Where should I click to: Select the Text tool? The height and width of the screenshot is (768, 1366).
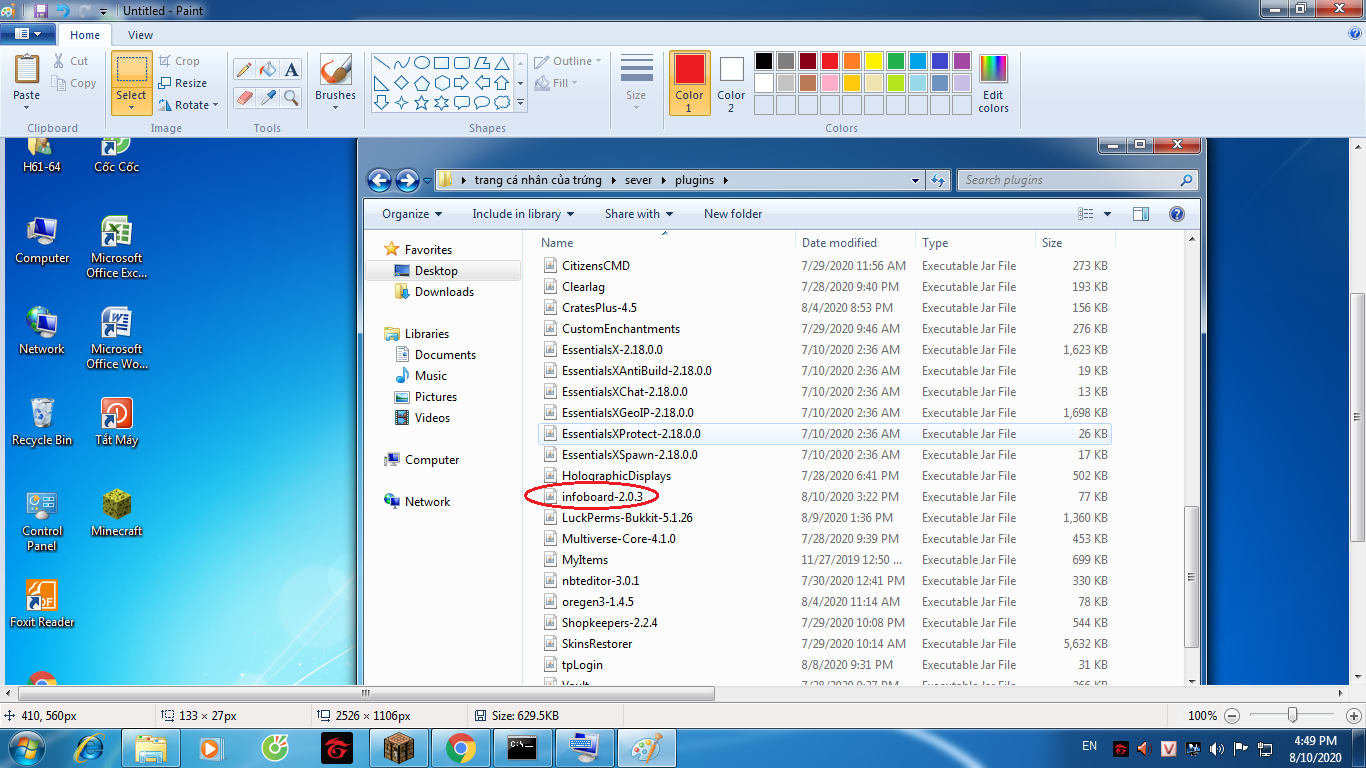(x=291, y=69)
